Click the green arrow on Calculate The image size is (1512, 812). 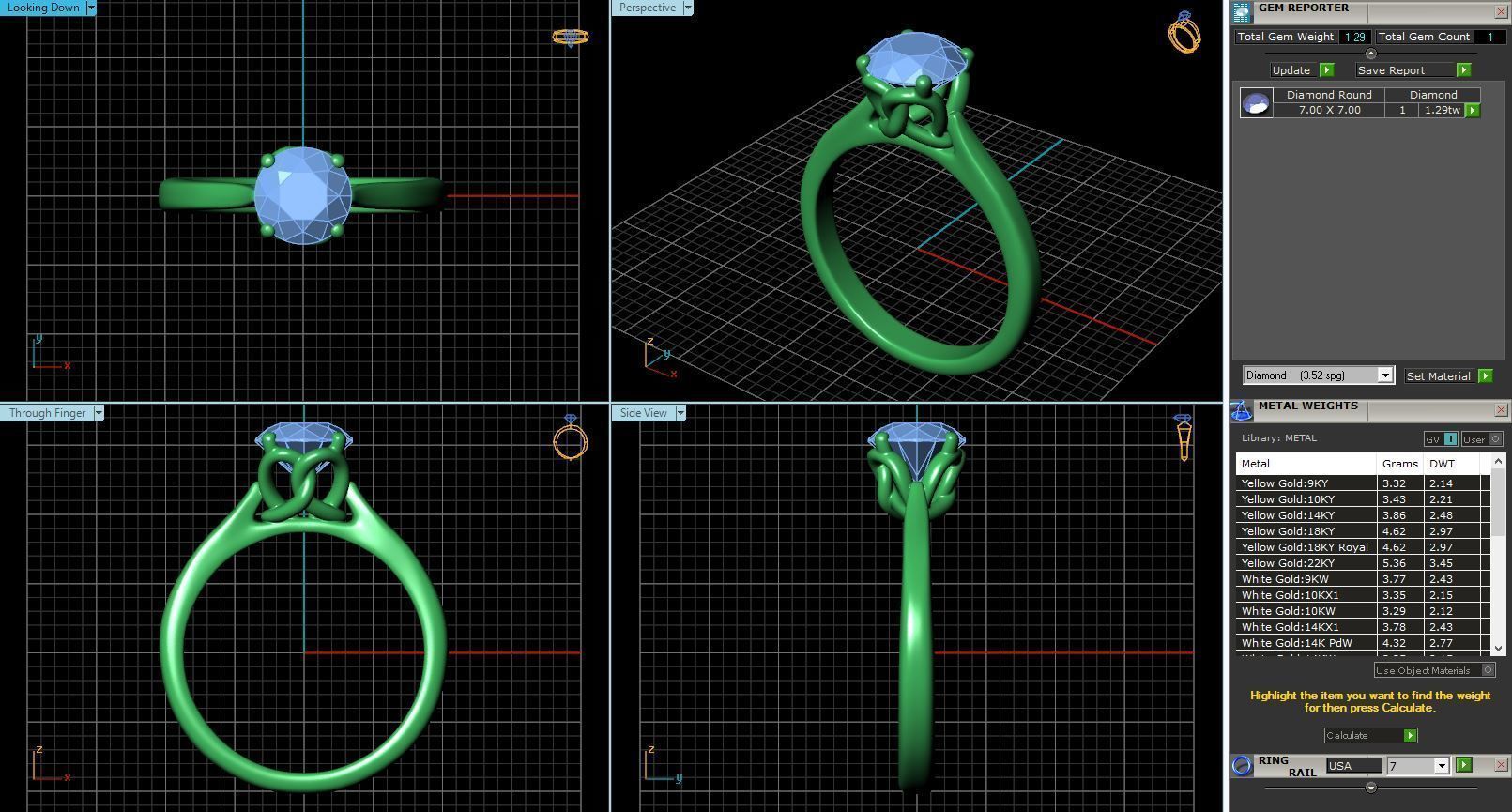coord(1410,736)
